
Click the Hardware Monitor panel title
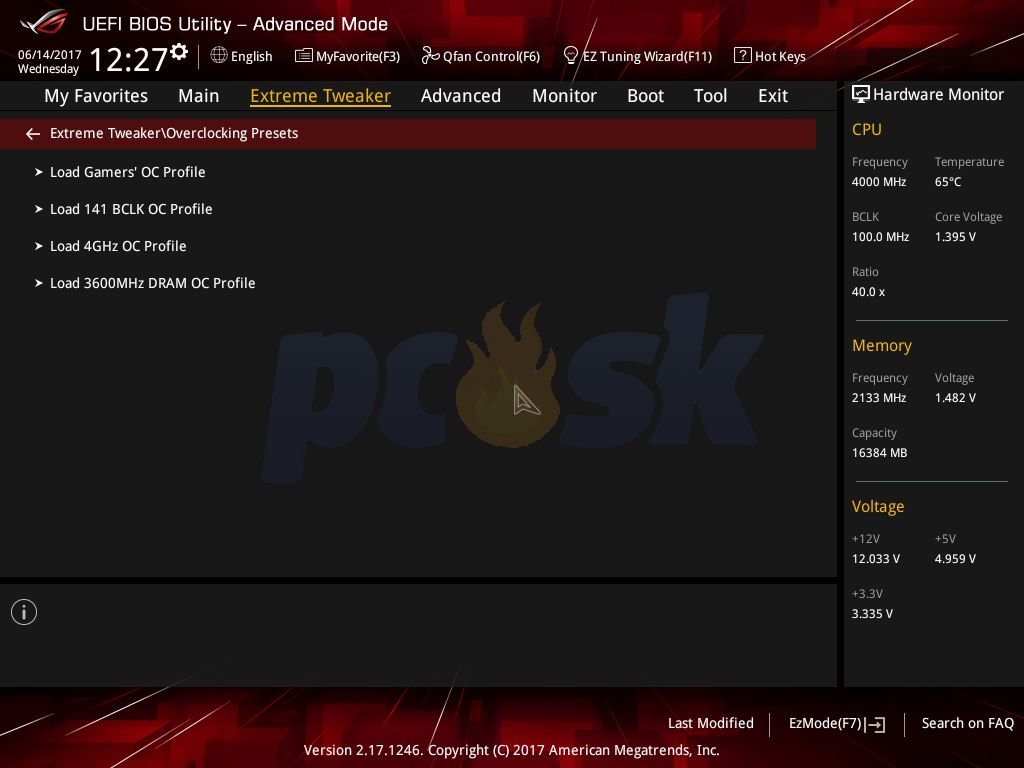(x=938, y=95)
